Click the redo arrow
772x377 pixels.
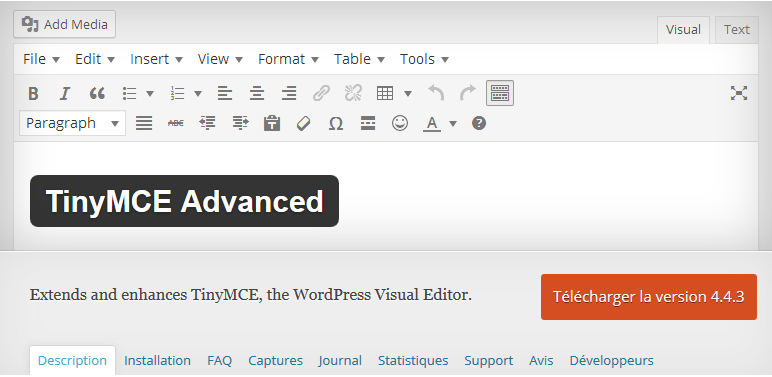click(x=468, y=93)
